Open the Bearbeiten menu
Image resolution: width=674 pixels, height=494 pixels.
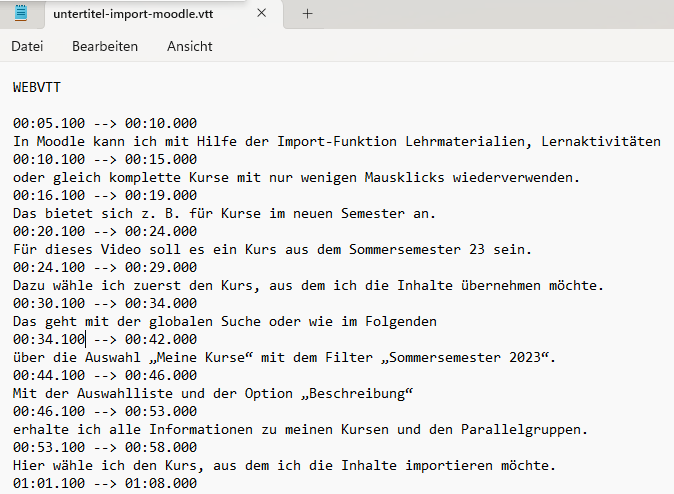pyautogui.click(x=105, y=46)
